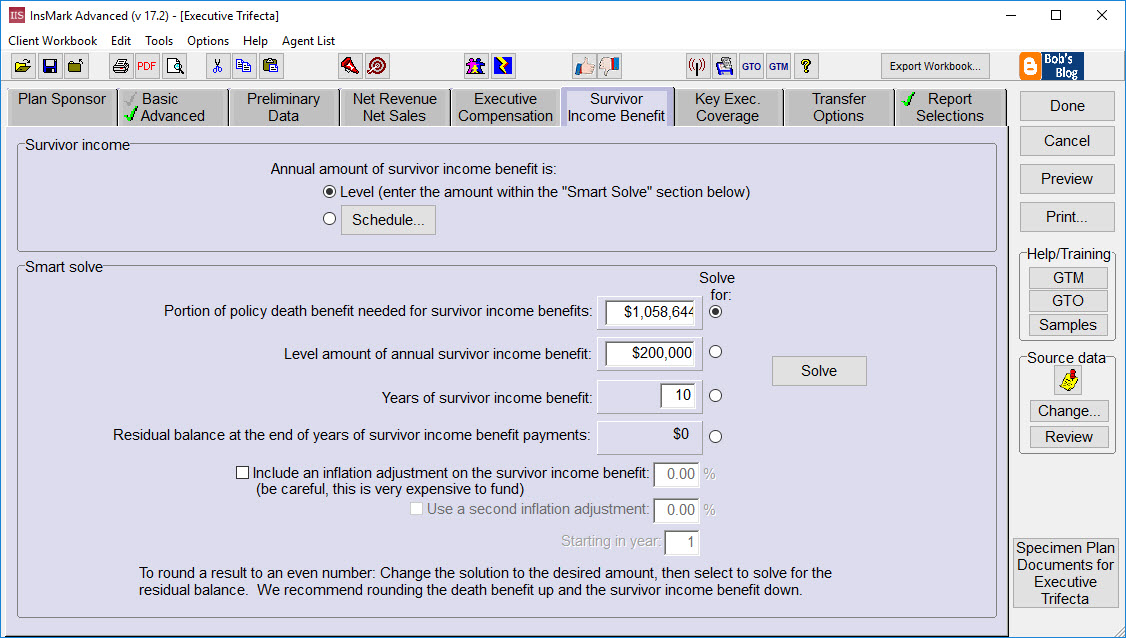
Task: Click the Starting in year input field
Action: pos(681,541)
